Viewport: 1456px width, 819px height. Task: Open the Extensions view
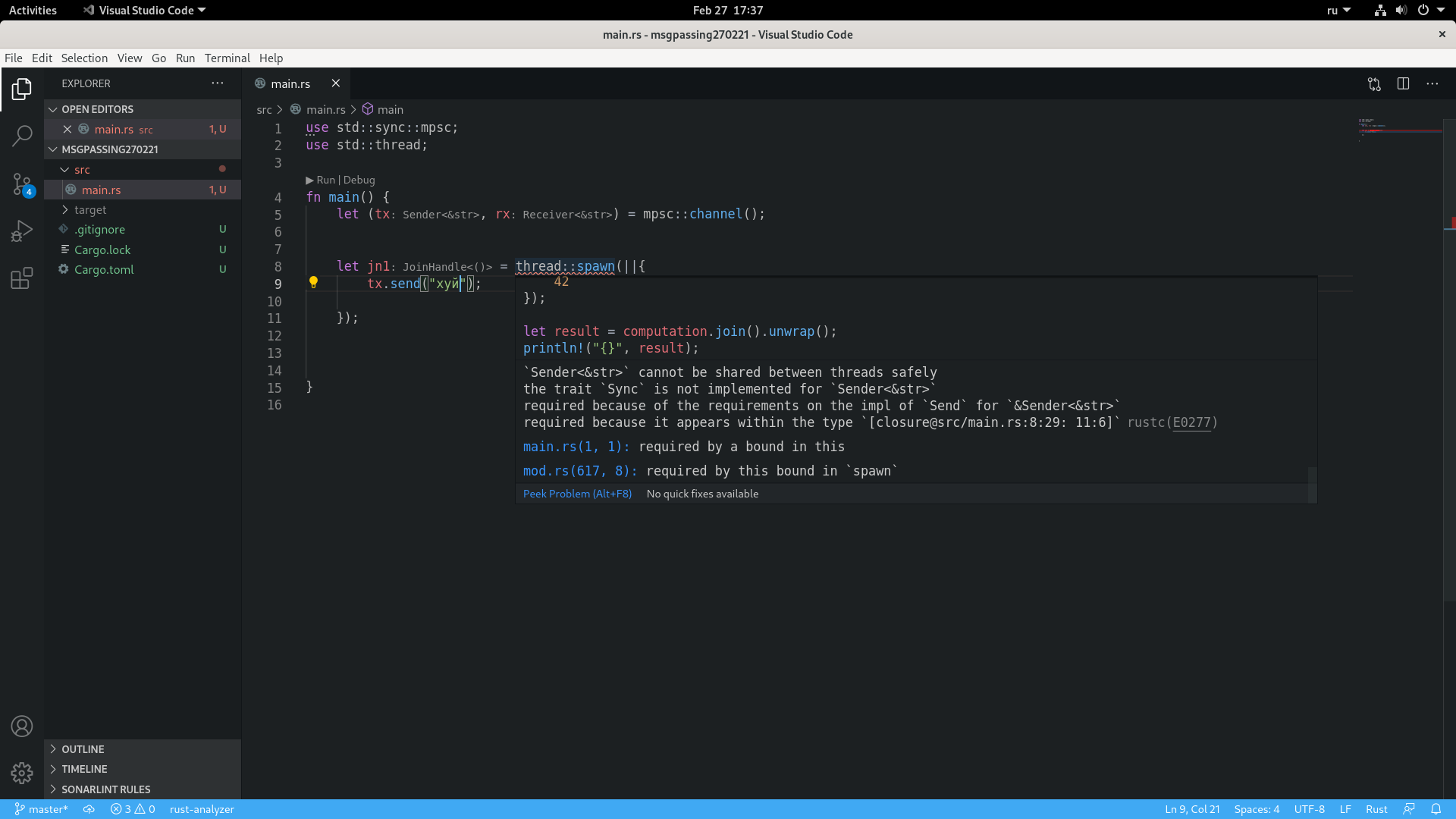(x=22, y=278)
